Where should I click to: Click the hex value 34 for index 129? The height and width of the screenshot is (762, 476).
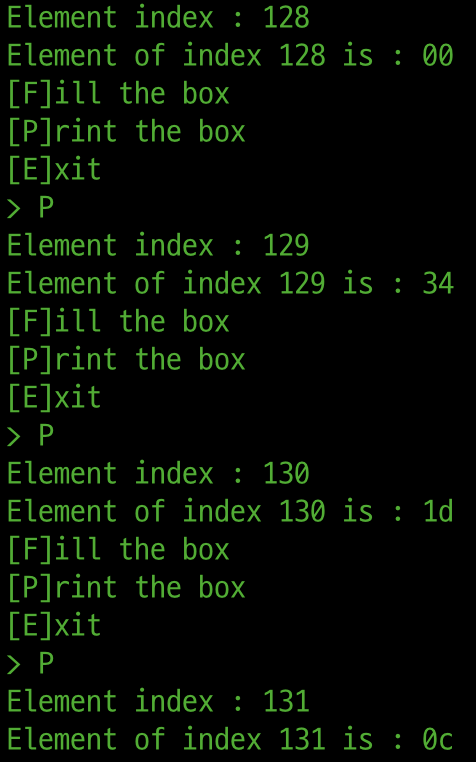[438, 283]
